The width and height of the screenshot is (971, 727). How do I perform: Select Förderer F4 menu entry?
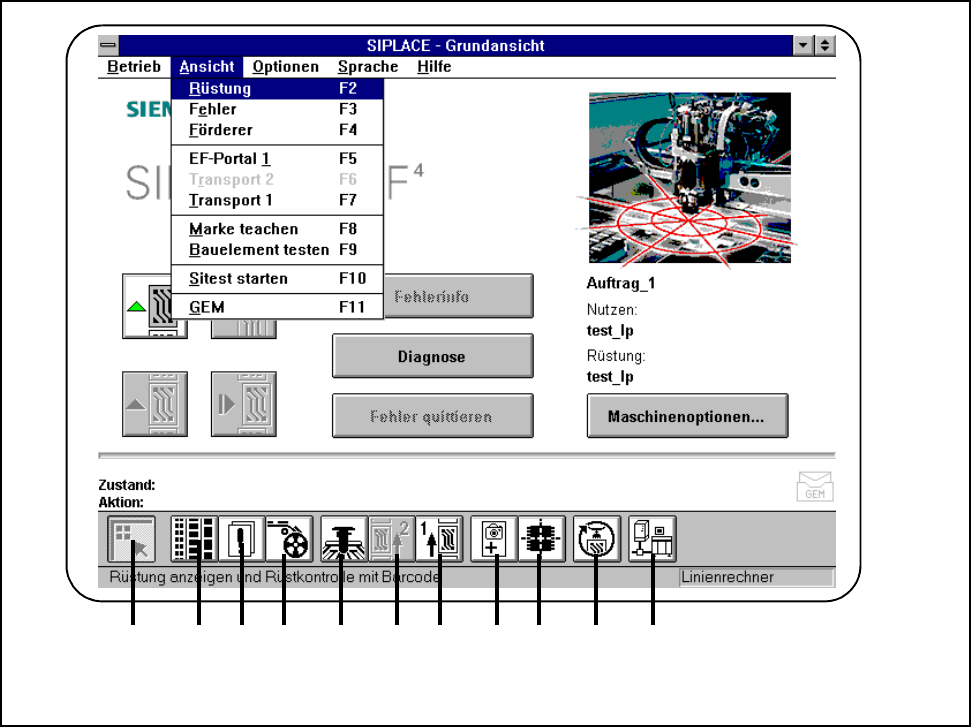pyautogui.click(x=277, y=130)
